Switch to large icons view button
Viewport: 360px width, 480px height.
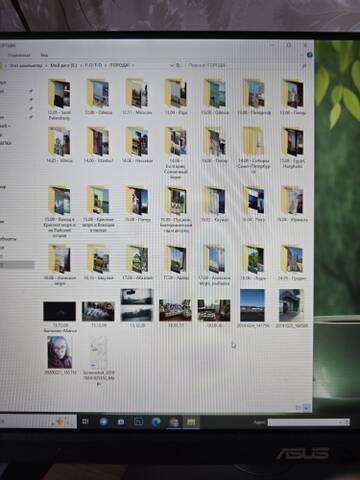click(x=307, y=407)
